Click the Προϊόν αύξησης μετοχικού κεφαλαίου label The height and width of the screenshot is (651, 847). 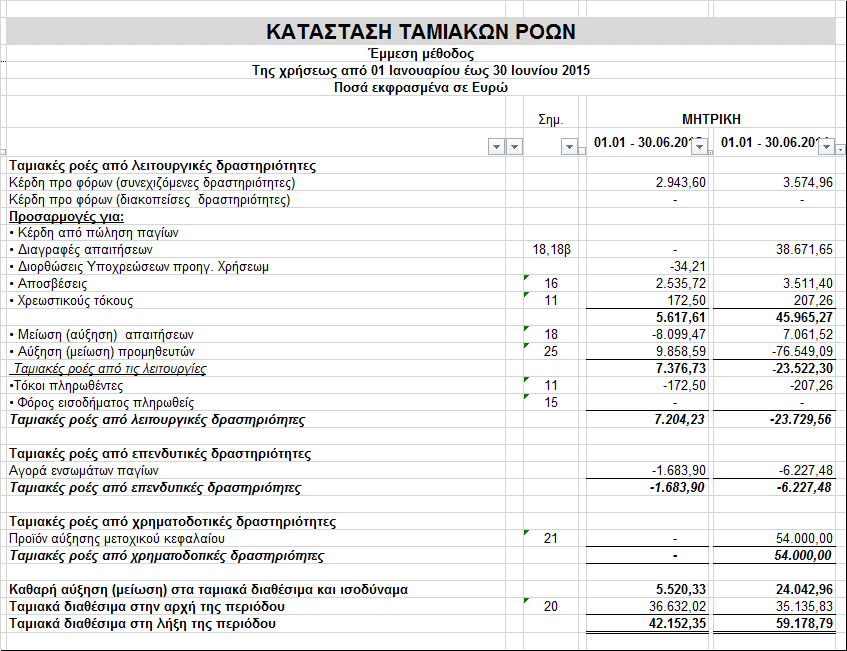[117, 539]
